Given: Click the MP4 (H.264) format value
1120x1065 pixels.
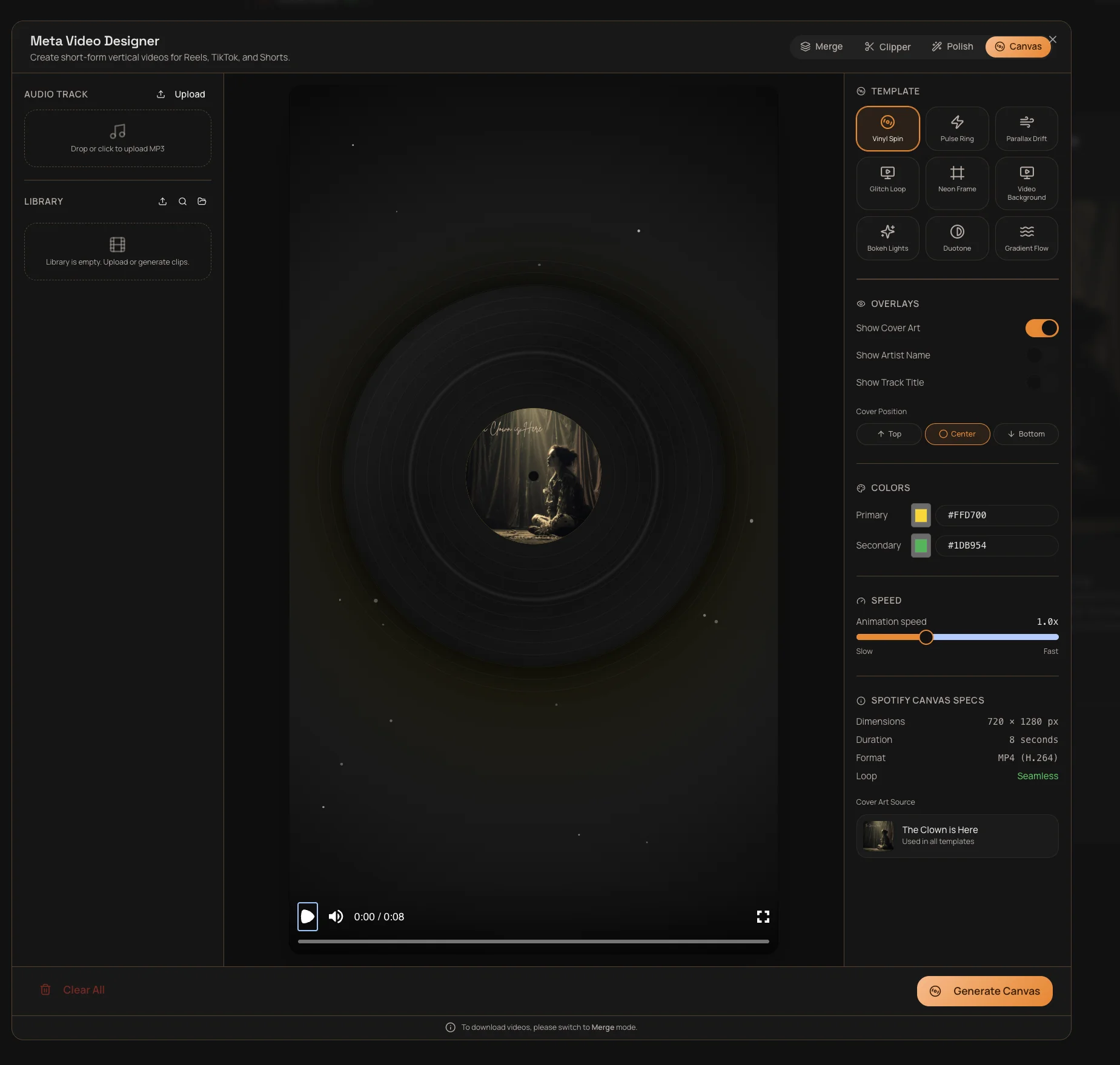Looking at the screenshot, I should tap(1028, 758).
